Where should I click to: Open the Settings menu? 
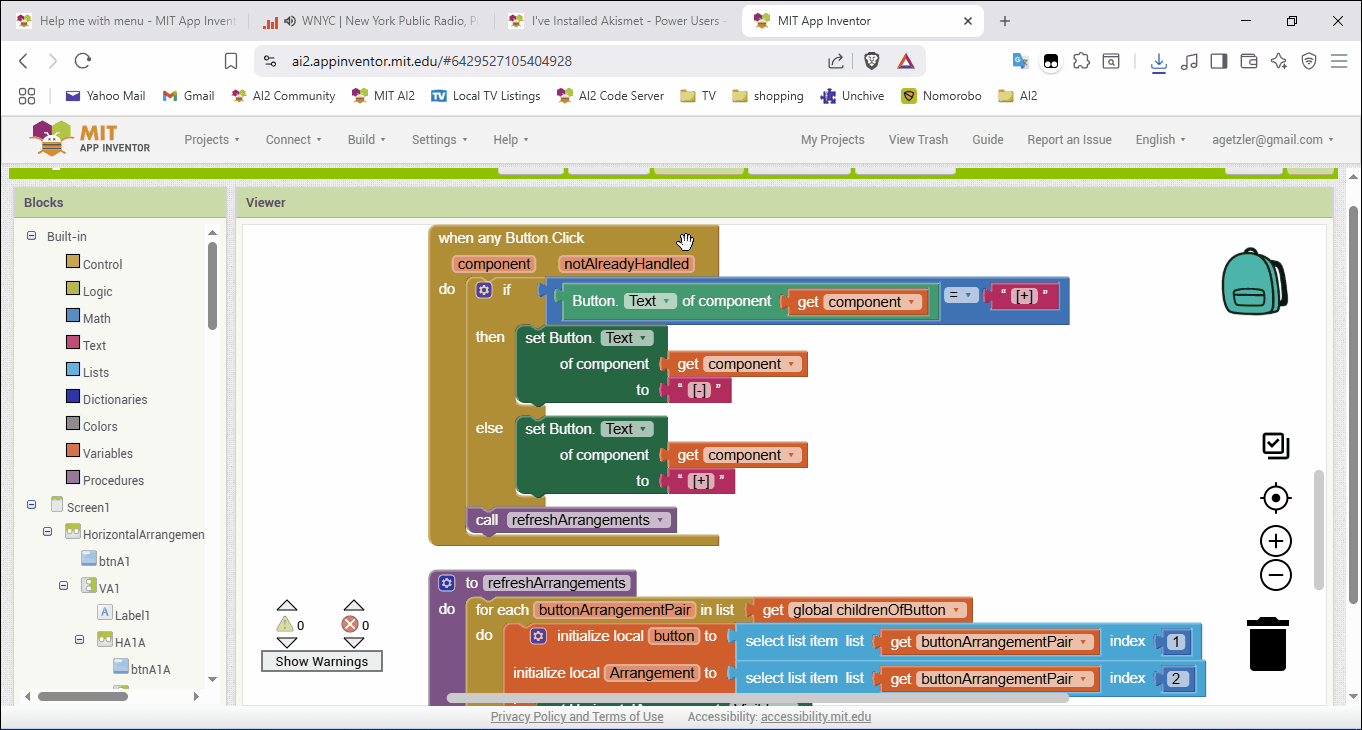tap(439, 139)
